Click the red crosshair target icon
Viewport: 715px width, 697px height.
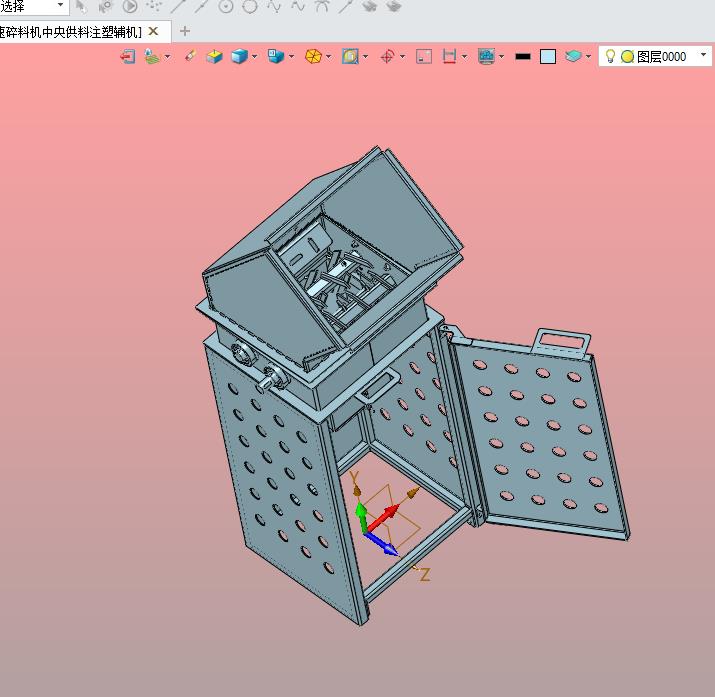[387, 57]
